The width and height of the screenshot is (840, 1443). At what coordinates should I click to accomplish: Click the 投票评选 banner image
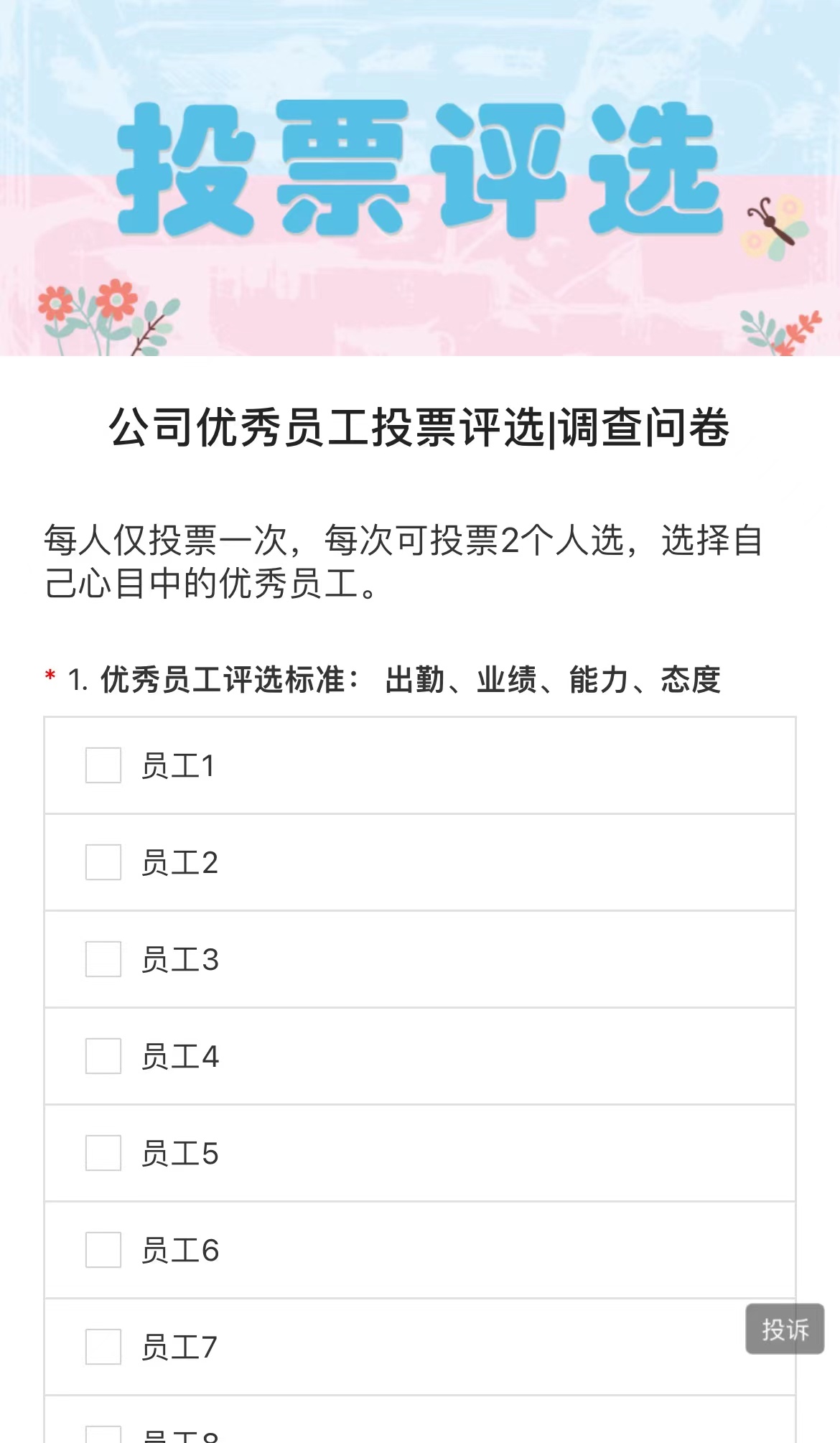pos(420,178)
